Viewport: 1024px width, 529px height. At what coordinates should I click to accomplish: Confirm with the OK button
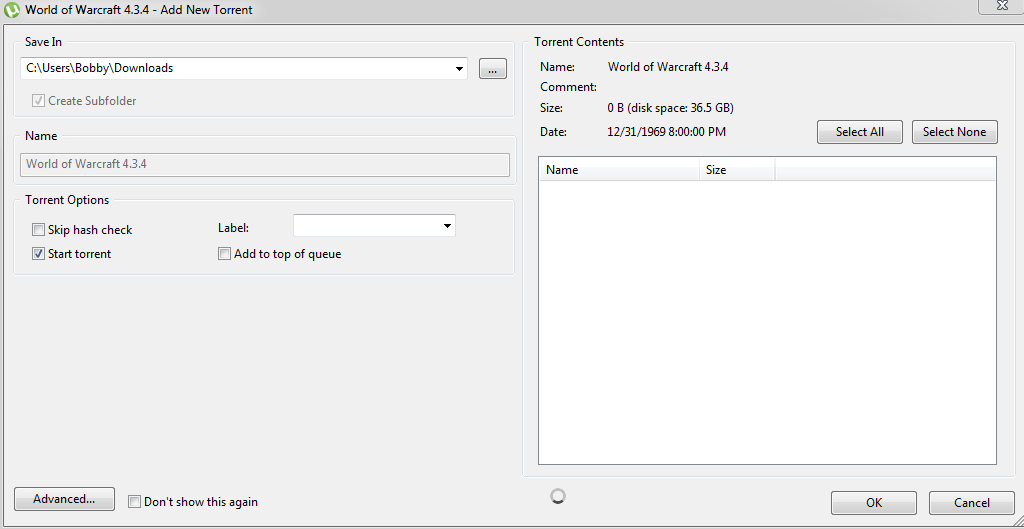873,503
